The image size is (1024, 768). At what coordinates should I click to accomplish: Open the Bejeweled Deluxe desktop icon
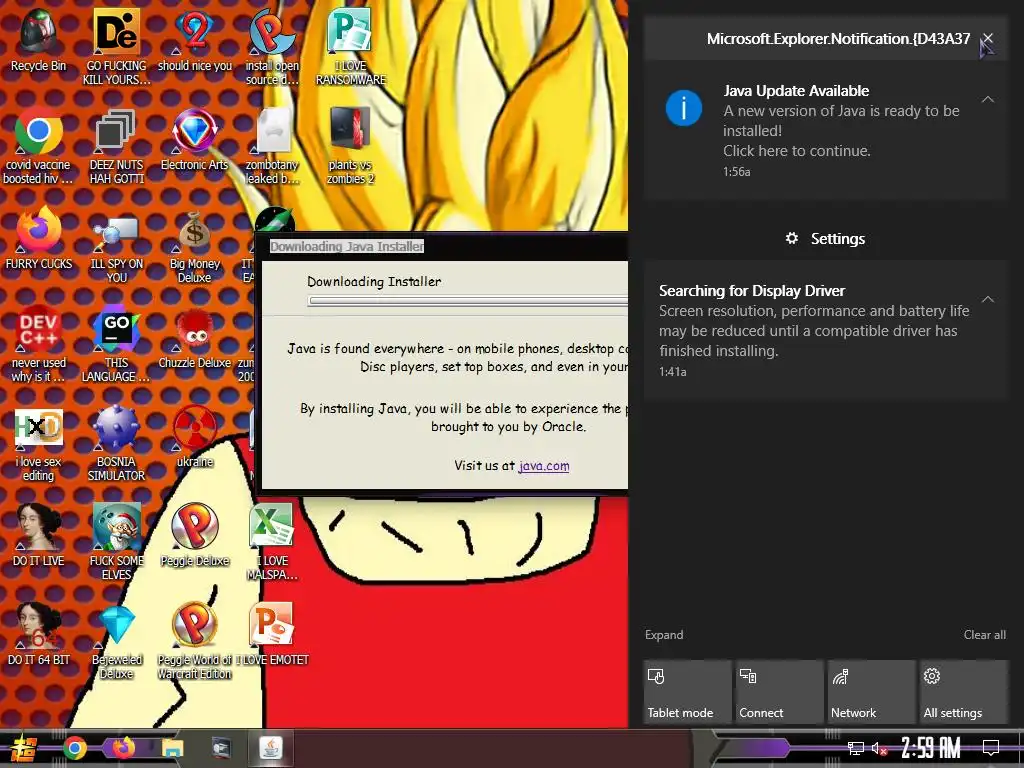coord(116,641)
